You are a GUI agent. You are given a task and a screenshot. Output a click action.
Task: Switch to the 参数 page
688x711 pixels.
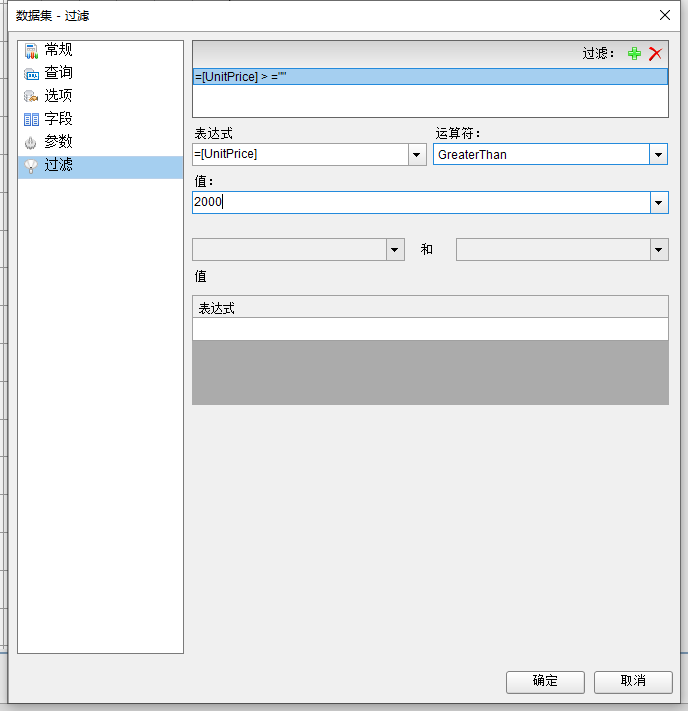(x=58, y=142)
